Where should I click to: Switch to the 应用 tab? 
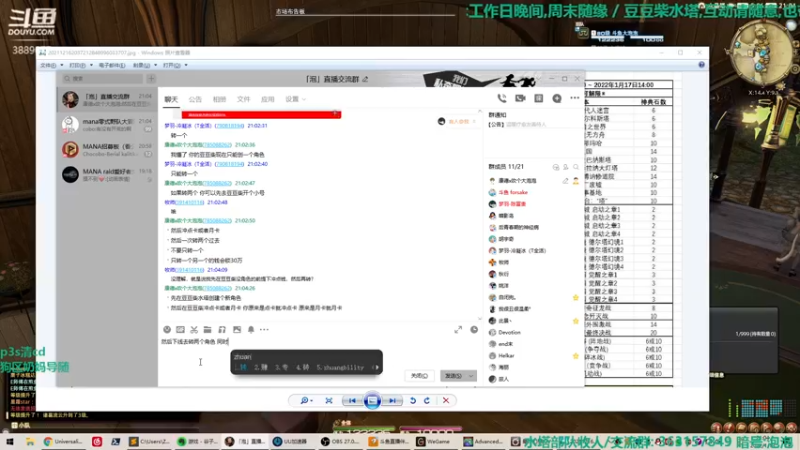[x=267, y=99]
